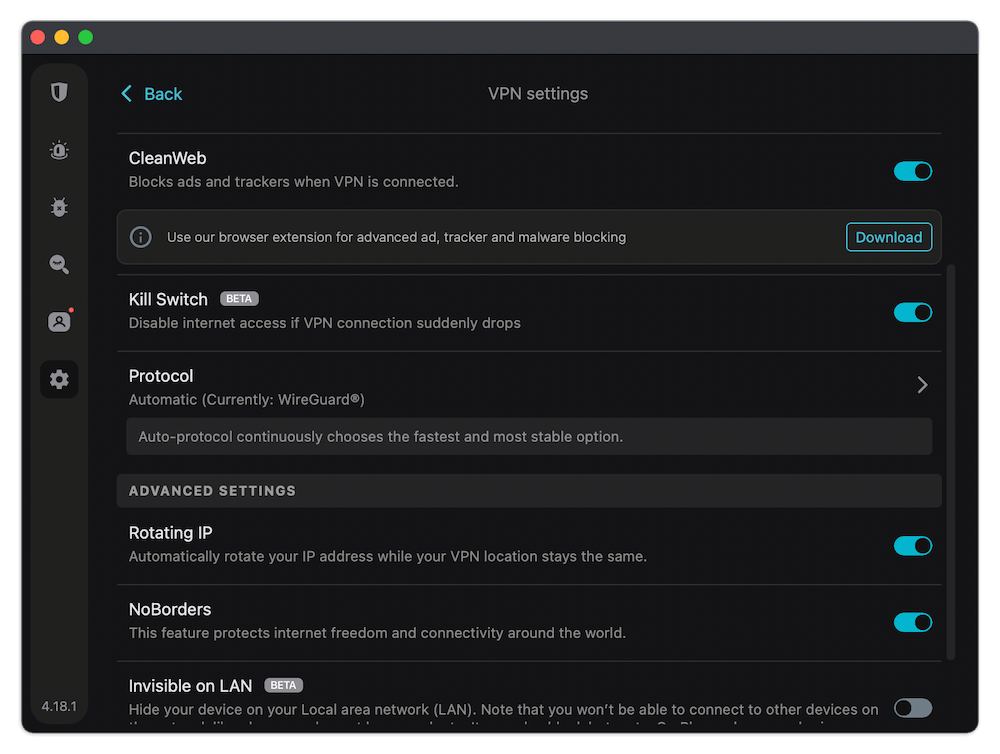1000x754 pixels.
Task: Turn off the CleanWeb toggle
Action: [x=912, y=171]
